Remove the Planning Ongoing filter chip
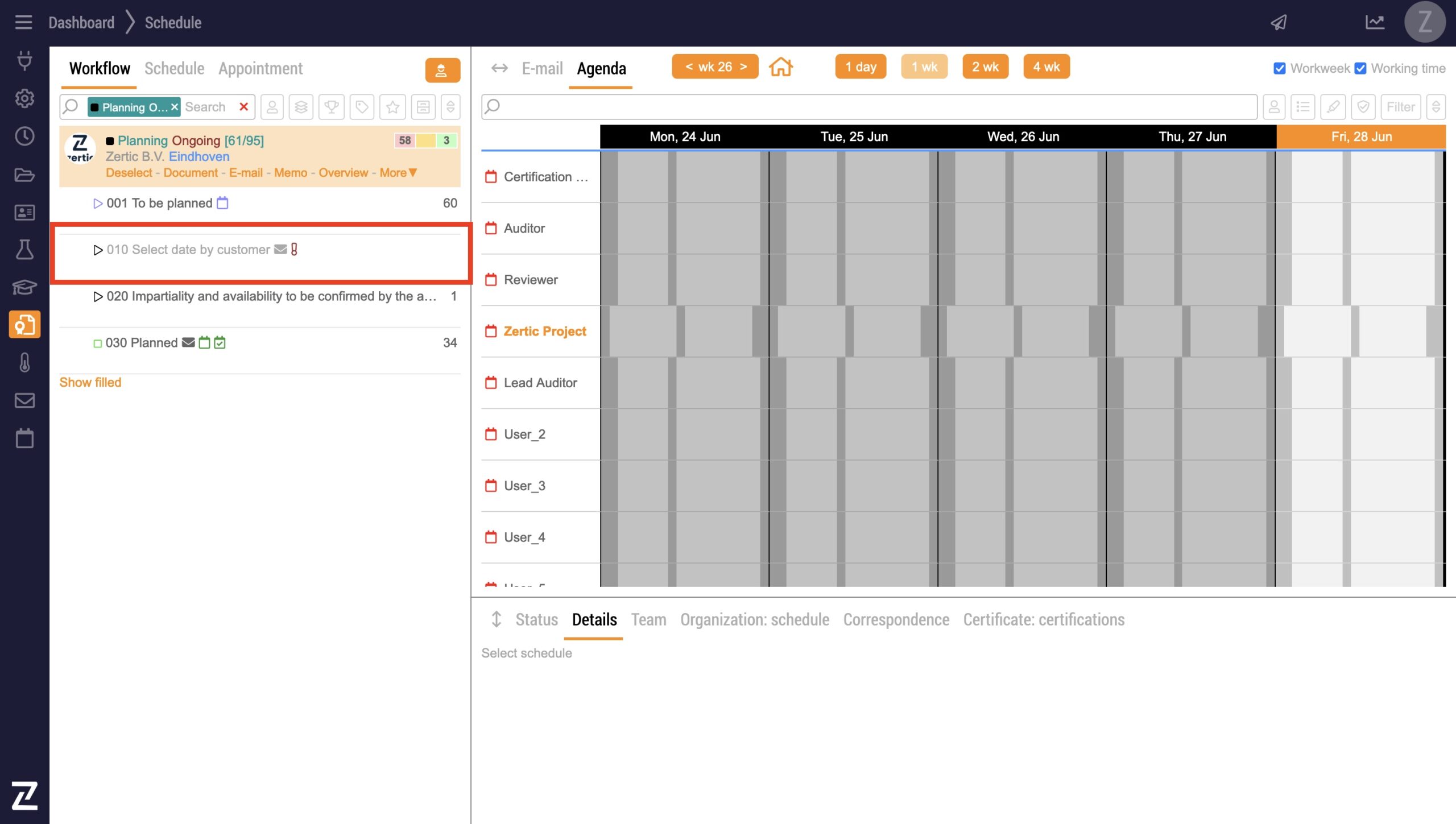The width and height of the screenshot is (1456, 824). click(175, 107)
